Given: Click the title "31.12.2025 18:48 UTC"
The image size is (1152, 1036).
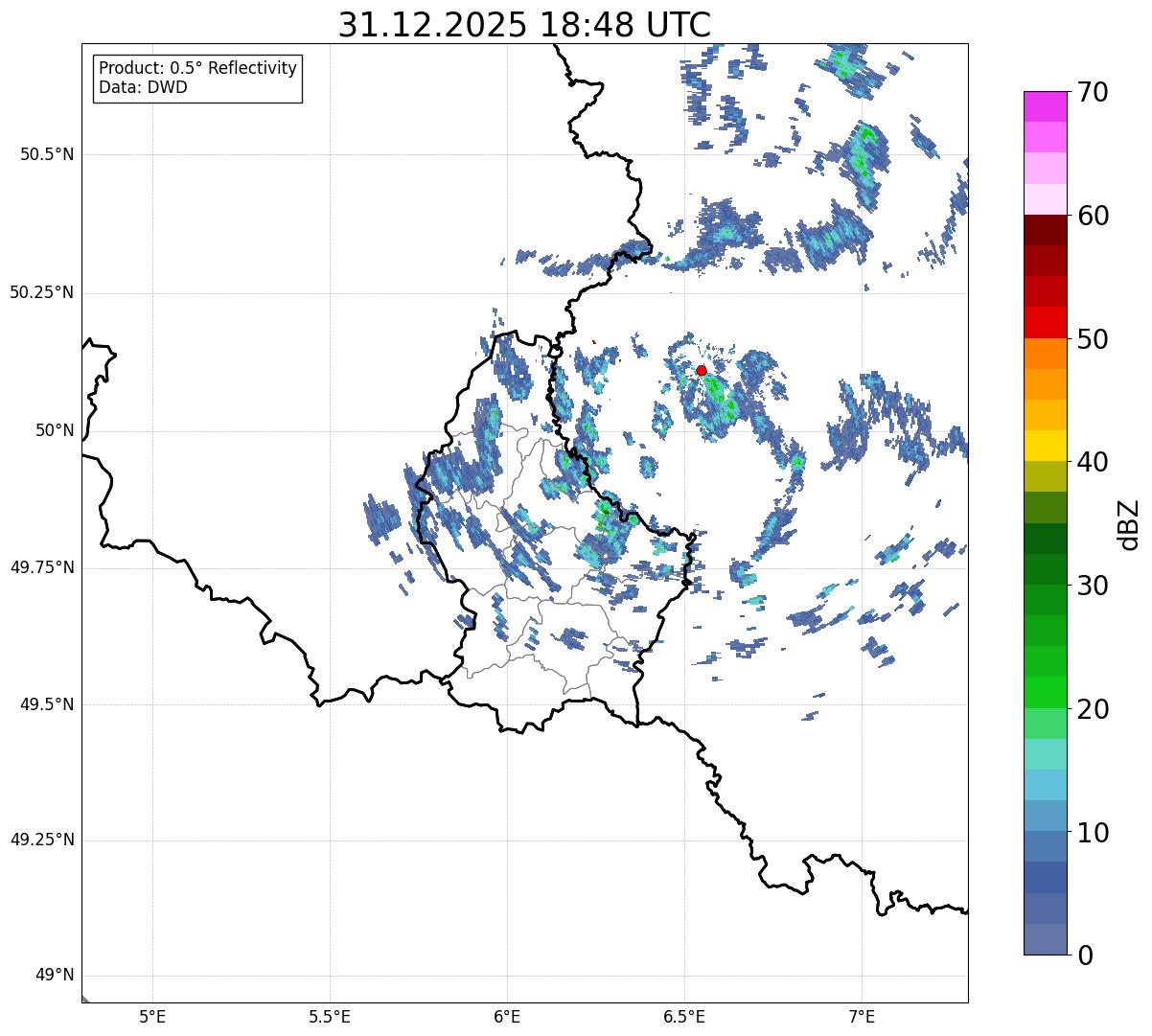Looking at the screenshot, I should coord(524,25).
